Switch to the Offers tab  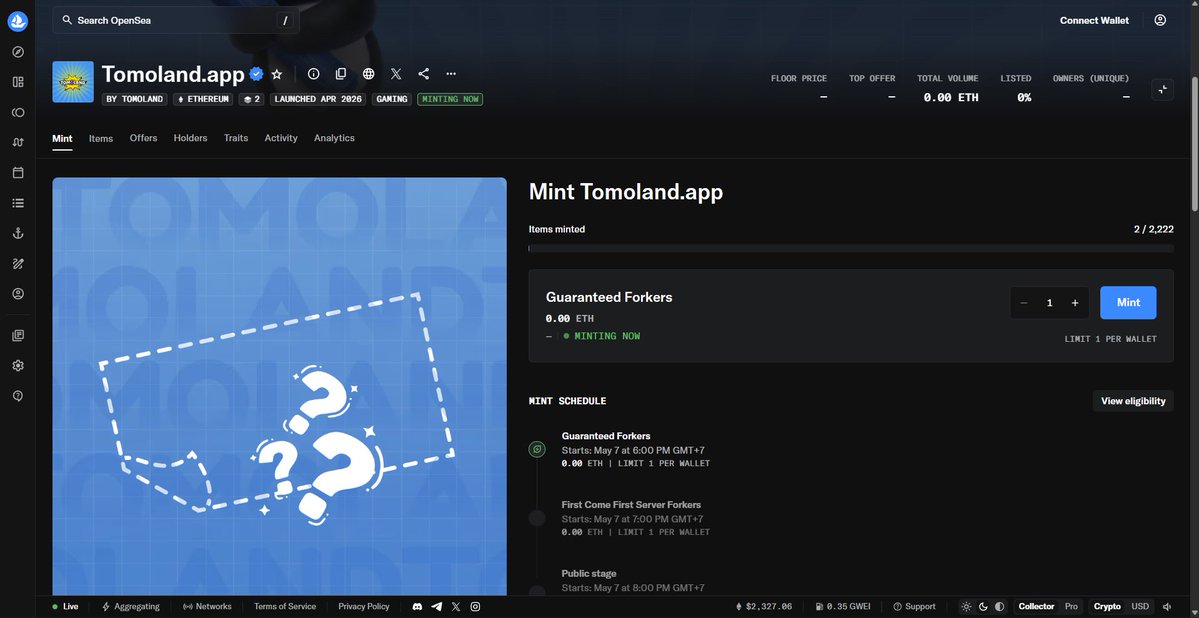tap(143, 138)
